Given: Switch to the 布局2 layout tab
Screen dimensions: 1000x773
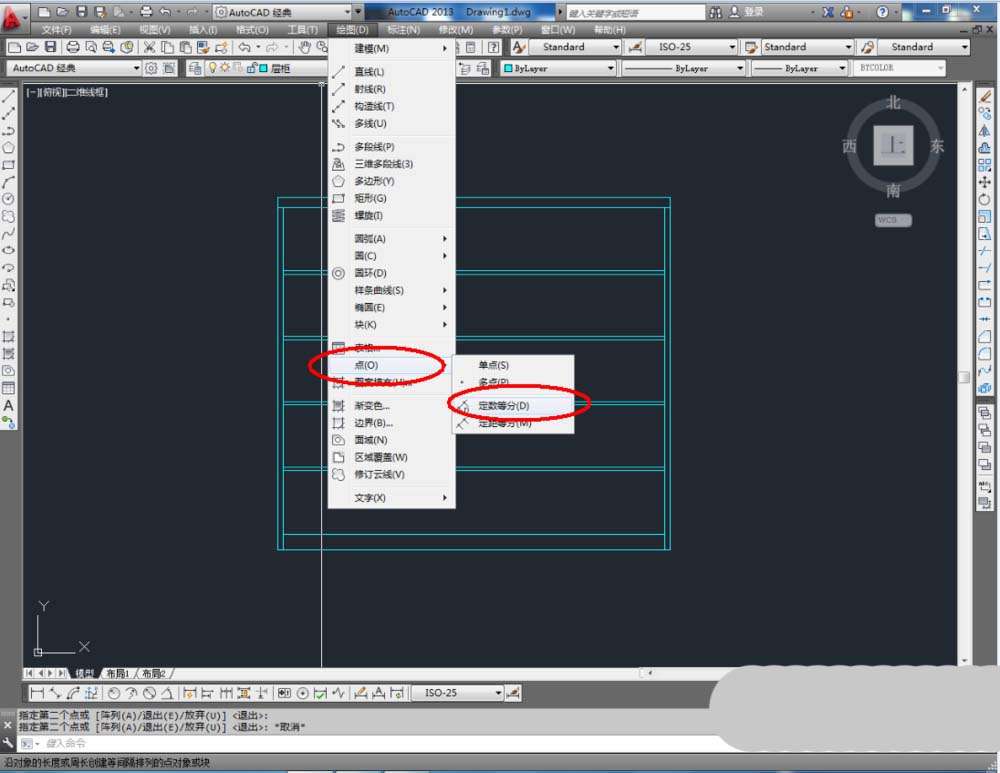Looking at the screenshot, I should tap(154, 674).
